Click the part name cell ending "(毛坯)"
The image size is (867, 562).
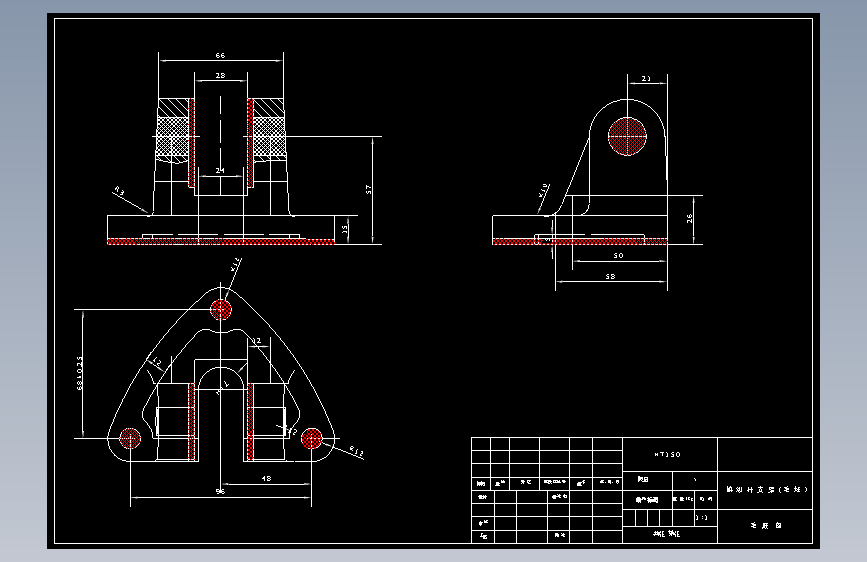click(x=765, y=490)
